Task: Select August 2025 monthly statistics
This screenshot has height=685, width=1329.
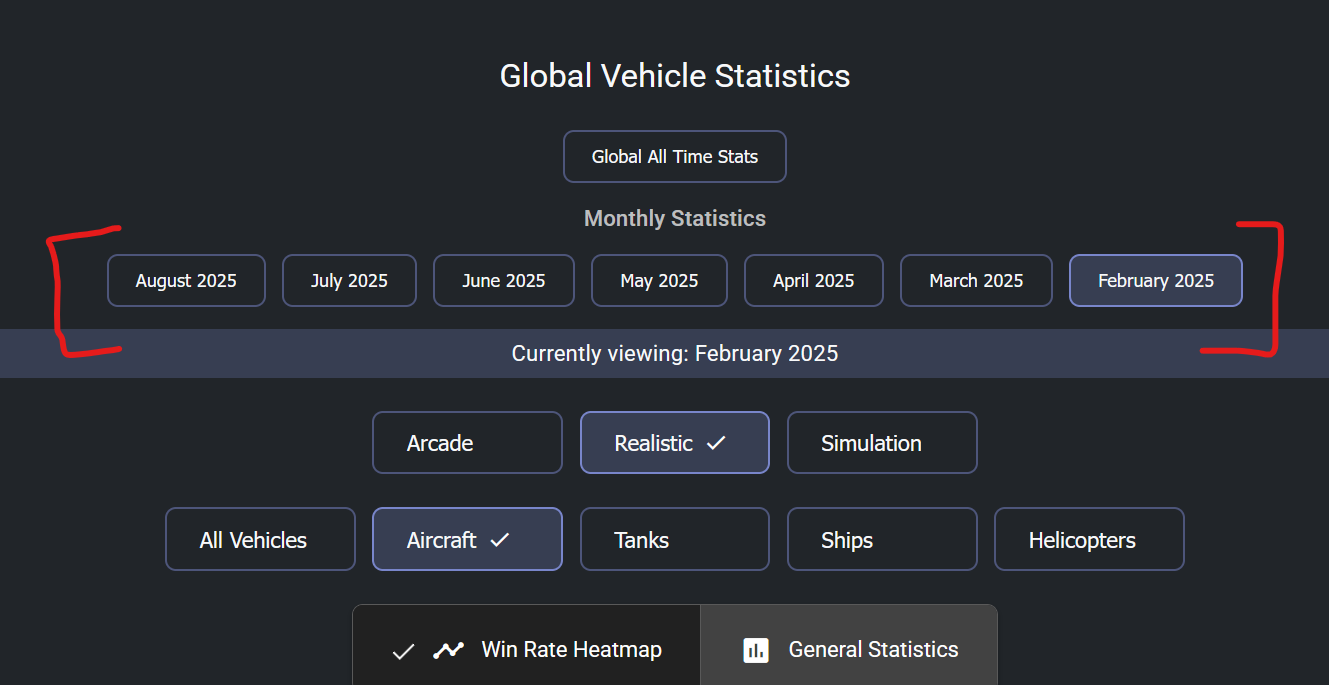Action: [x=186, y=281]
